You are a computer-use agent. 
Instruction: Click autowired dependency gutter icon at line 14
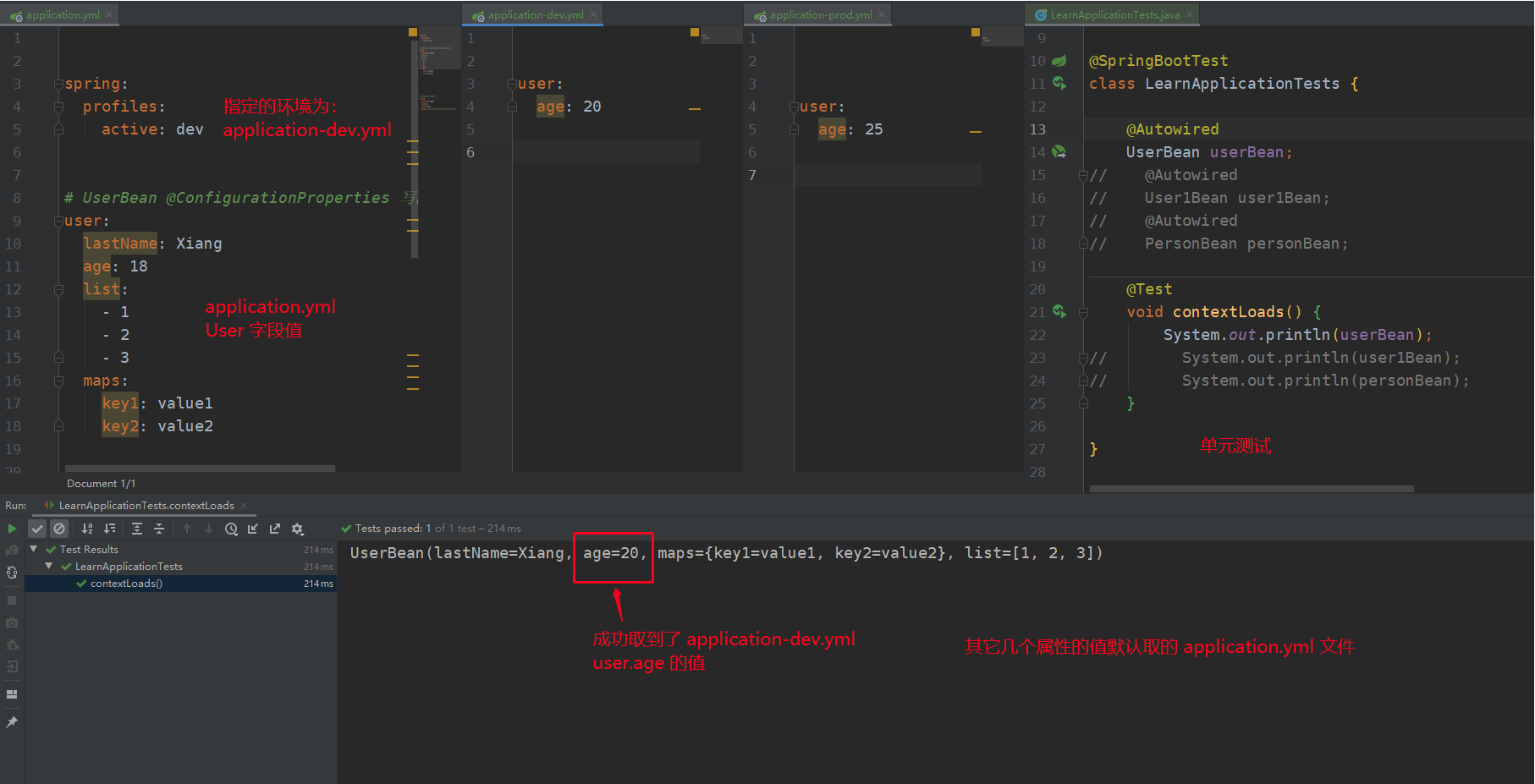pos(1059,152)
